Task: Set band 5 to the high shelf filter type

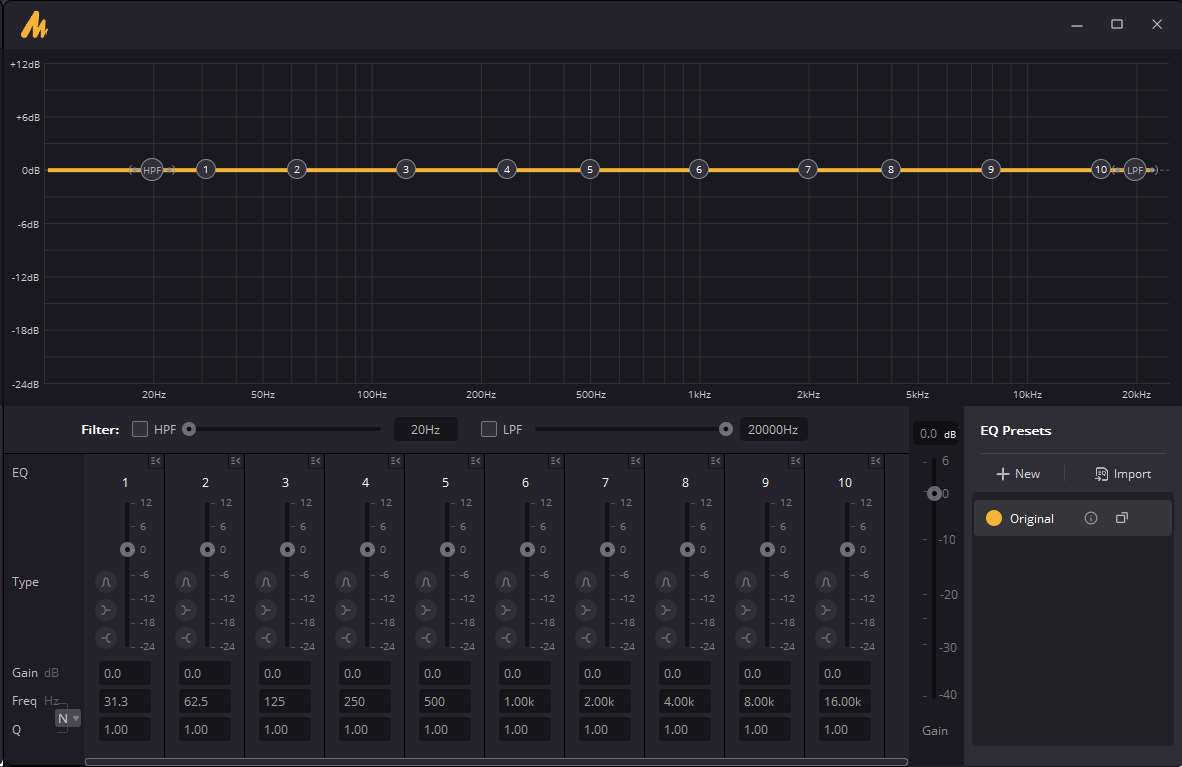Action: coord(426,638)
